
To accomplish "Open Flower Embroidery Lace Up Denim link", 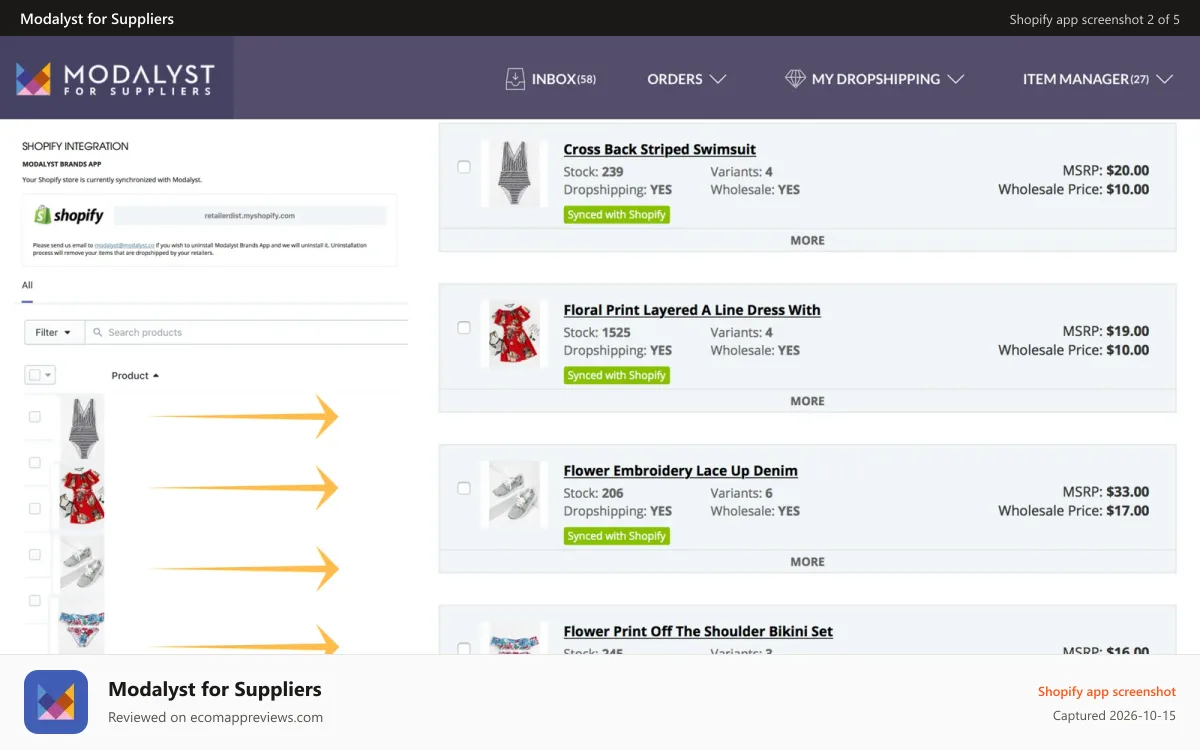I will [681, 471].
